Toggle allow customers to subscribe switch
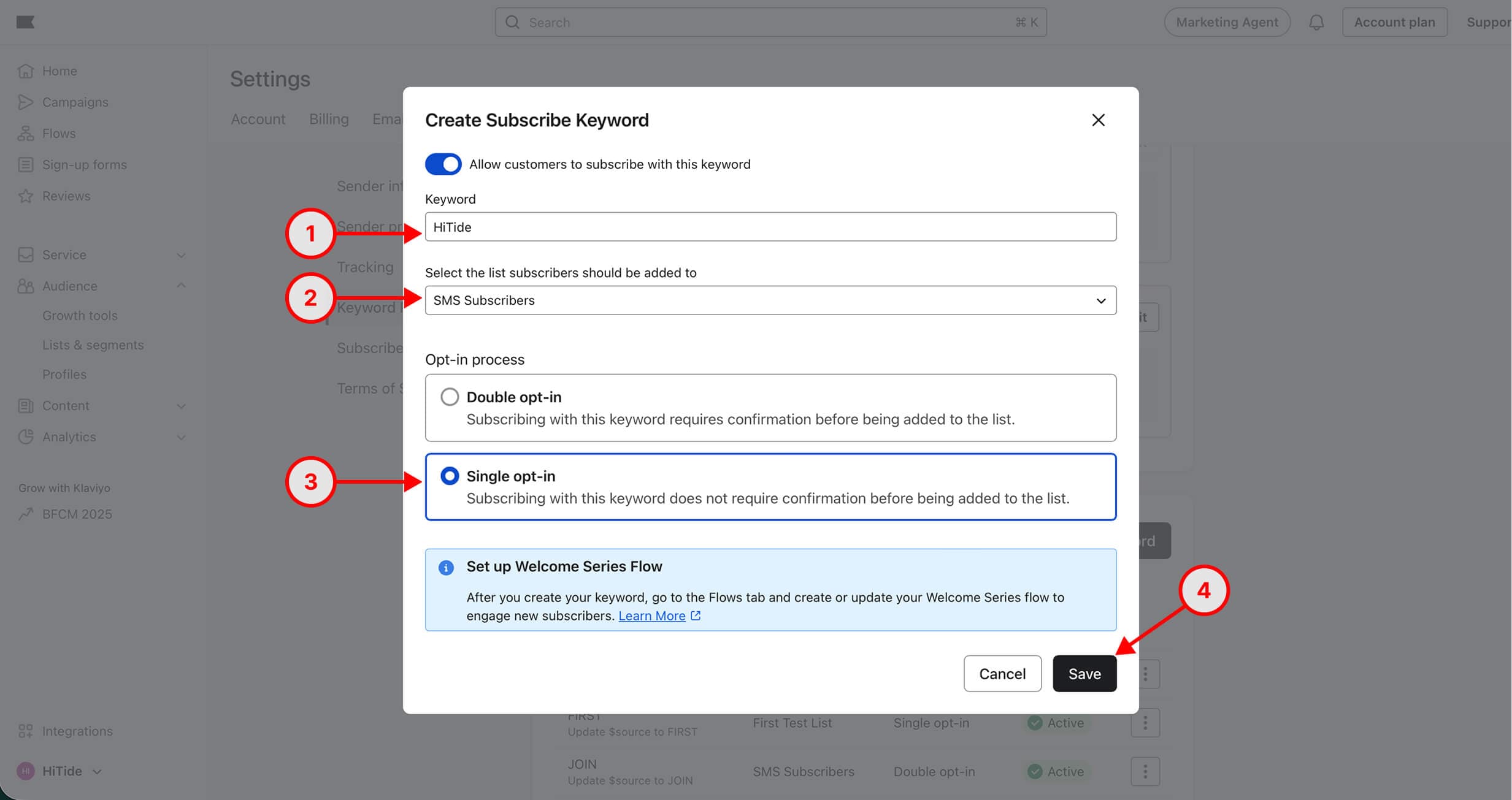Screen dimensions: 1512x800 click(443, 164)
